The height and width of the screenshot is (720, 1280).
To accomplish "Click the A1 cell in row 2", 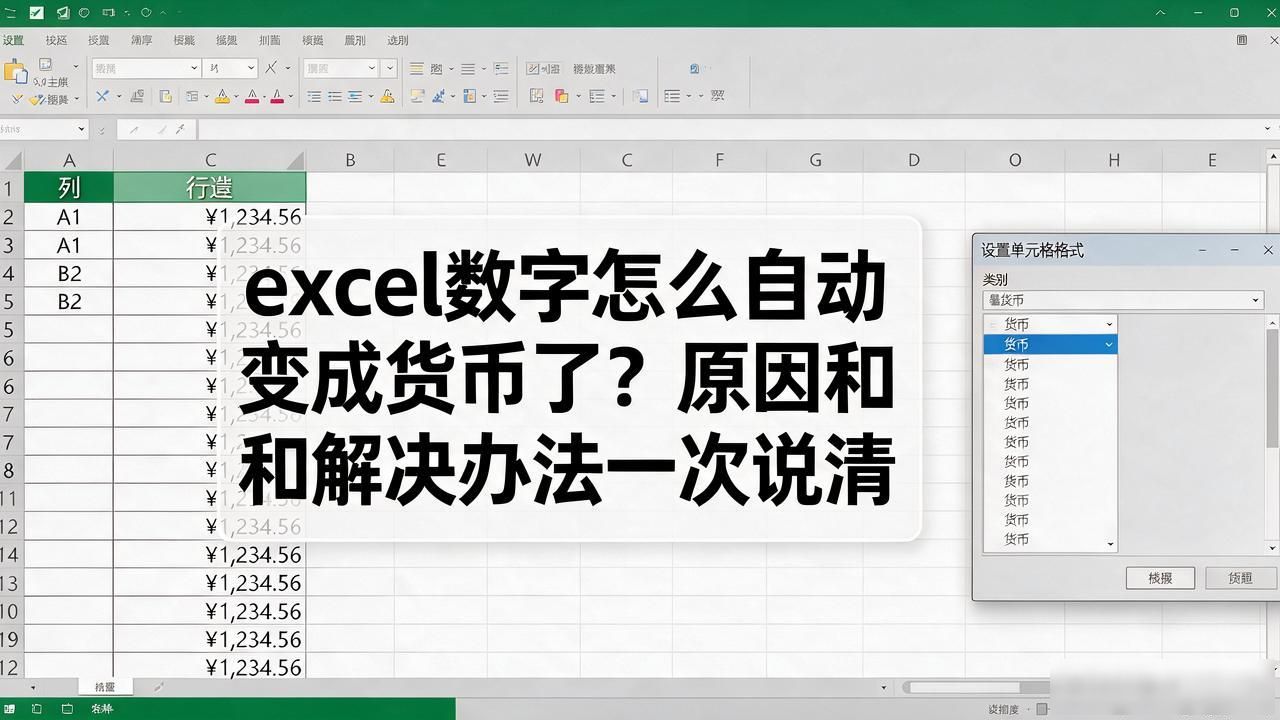I will tap(69, 217).
